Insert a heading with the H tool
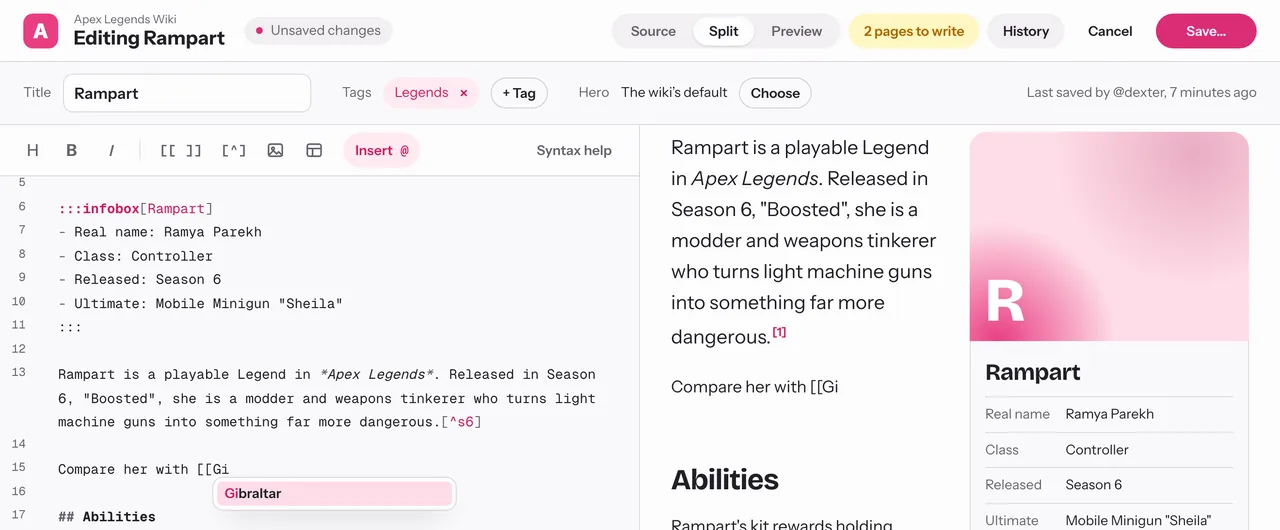 (x=32, y=150)
